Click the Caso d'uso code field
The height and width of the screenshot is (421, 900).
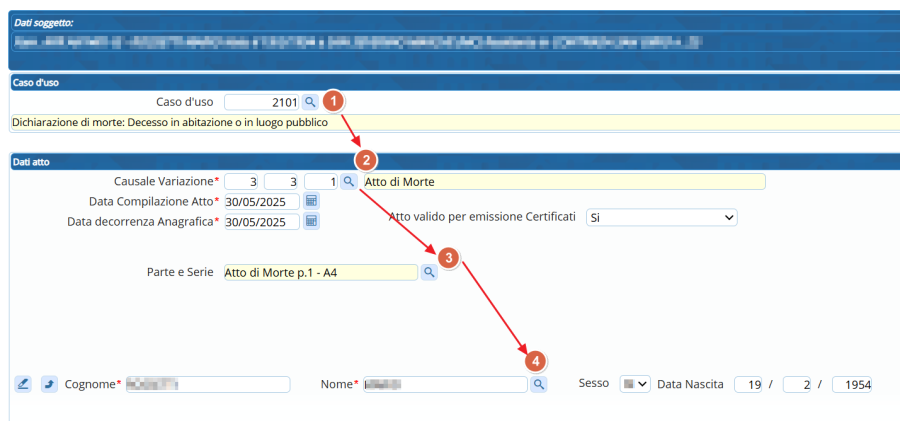pyautogui.click(x=262, y=102)
